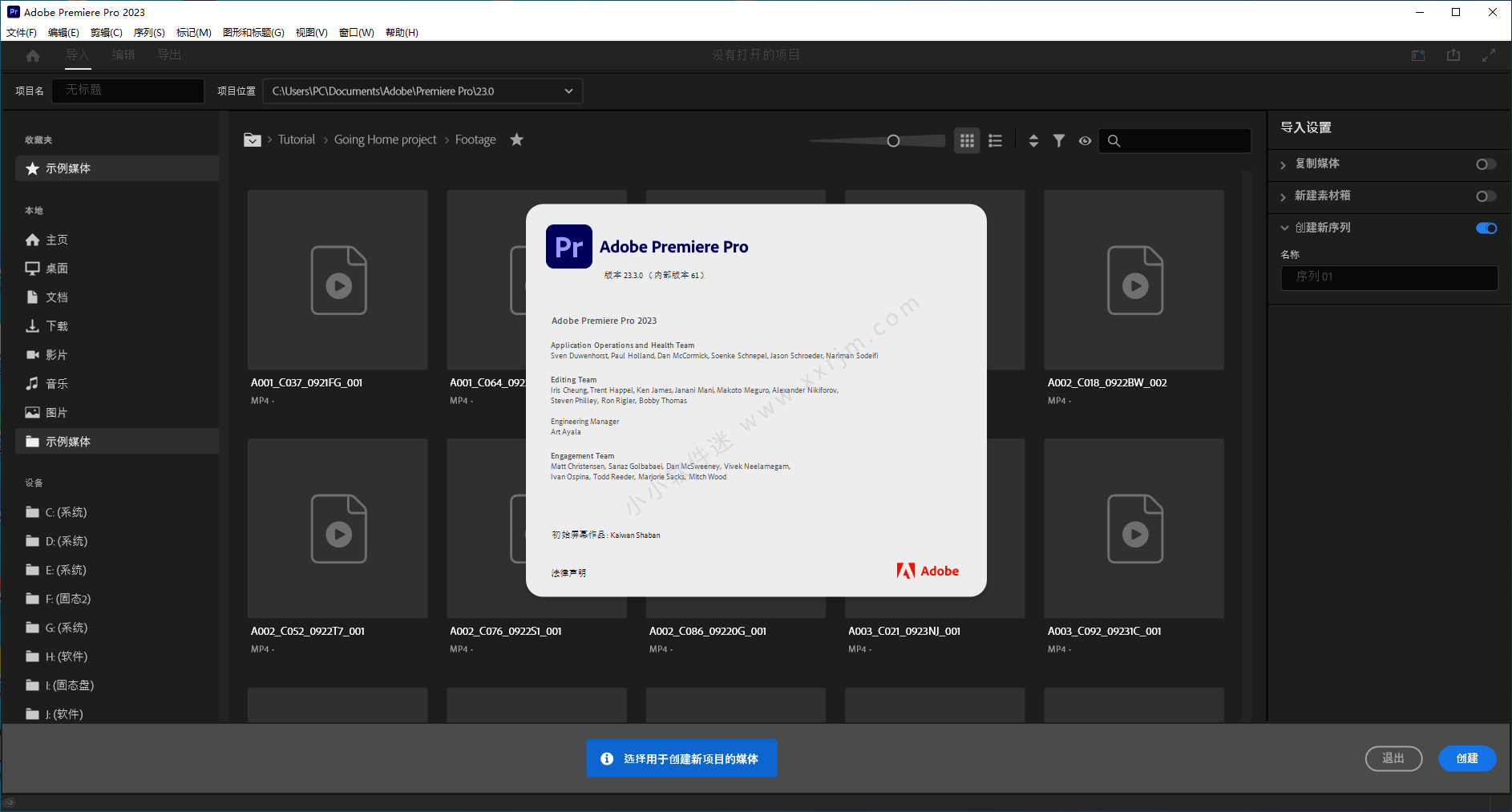Click the A002_C086_09220G_001 file name
The height and width of the screenshot is (812, 1512).
708,632
